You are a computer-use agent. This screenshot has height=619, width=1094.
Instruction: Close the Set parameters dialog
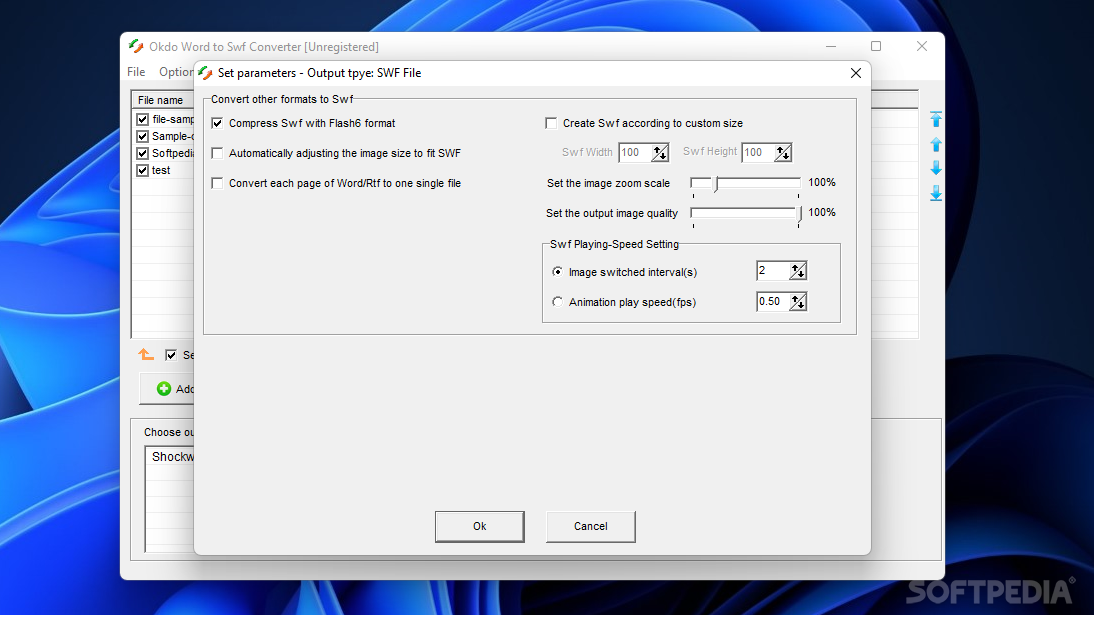pyautogui.click(x=855, y=73)
